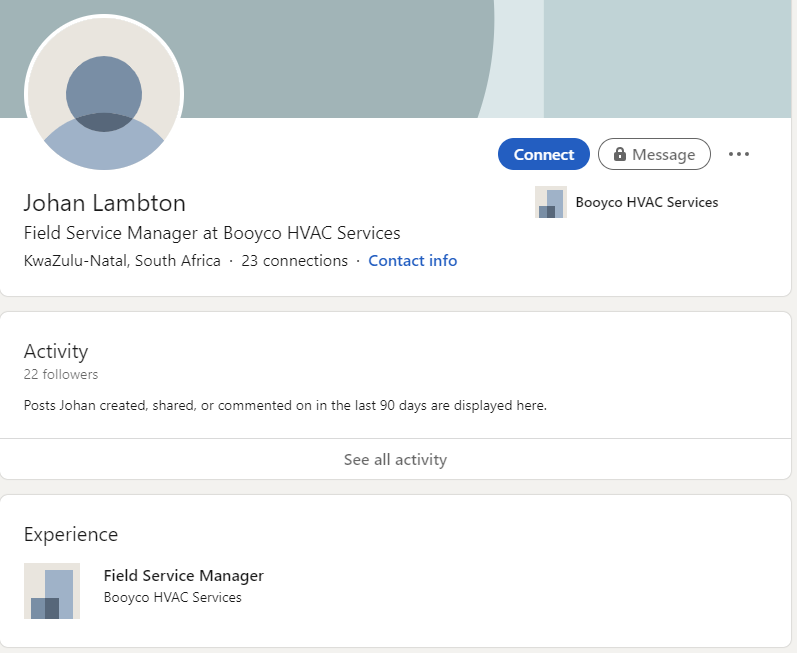Click the headline Field Service Manager at Booyco
Viewport: 797px width, 653px height.
[212, 233]
